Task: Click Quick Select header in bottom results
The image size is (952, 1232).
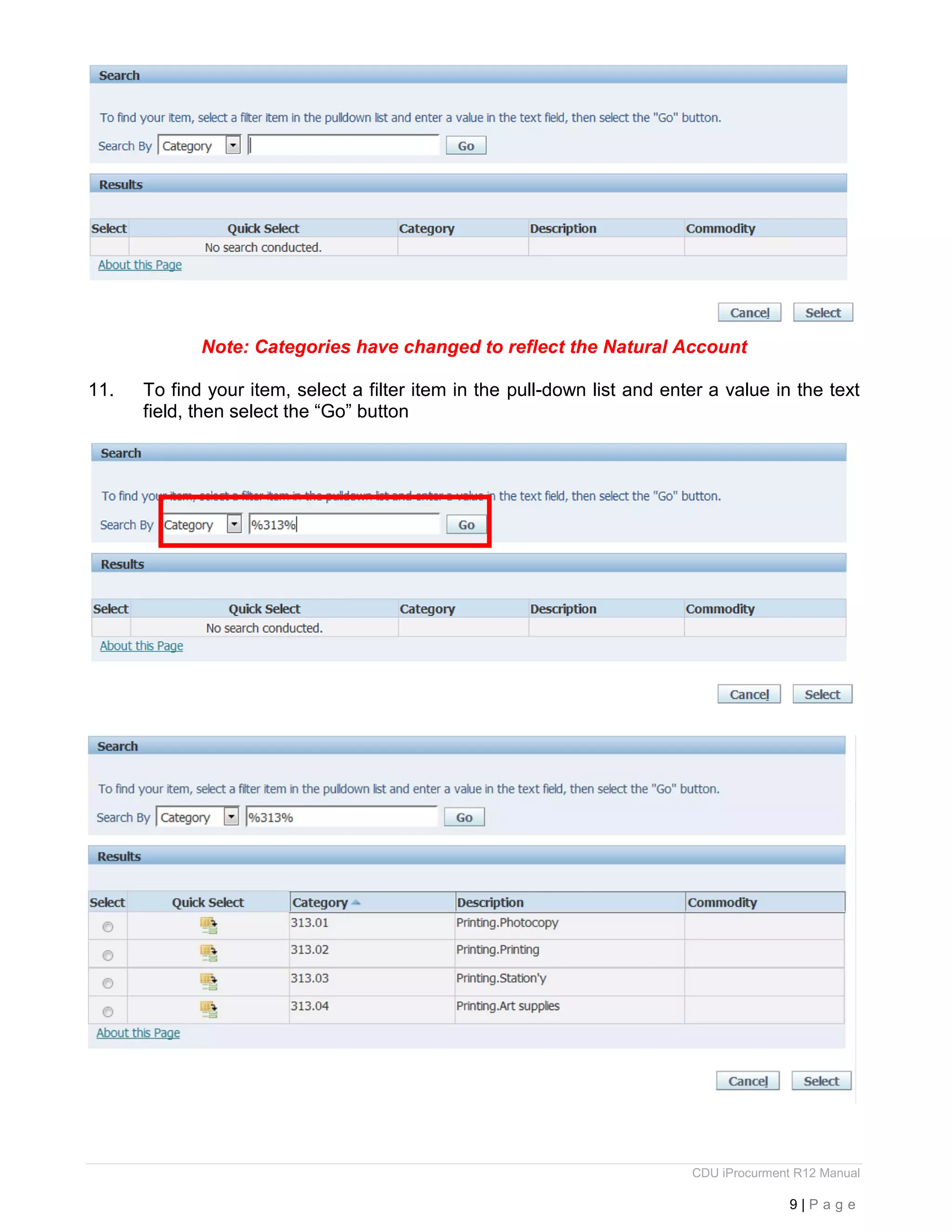Action: point(207,902)
